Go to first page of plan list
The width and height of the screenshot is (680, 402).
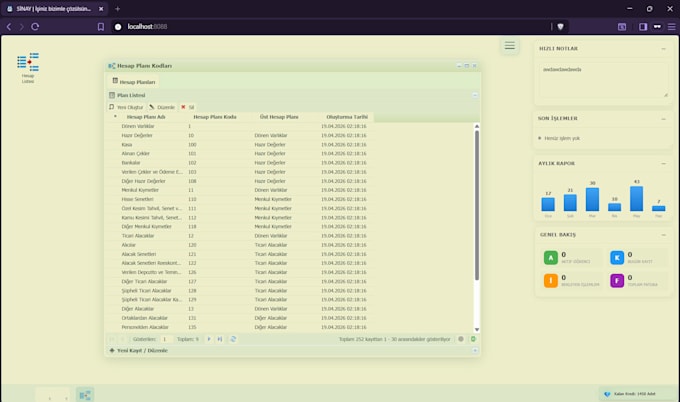[x=112, y=339]
